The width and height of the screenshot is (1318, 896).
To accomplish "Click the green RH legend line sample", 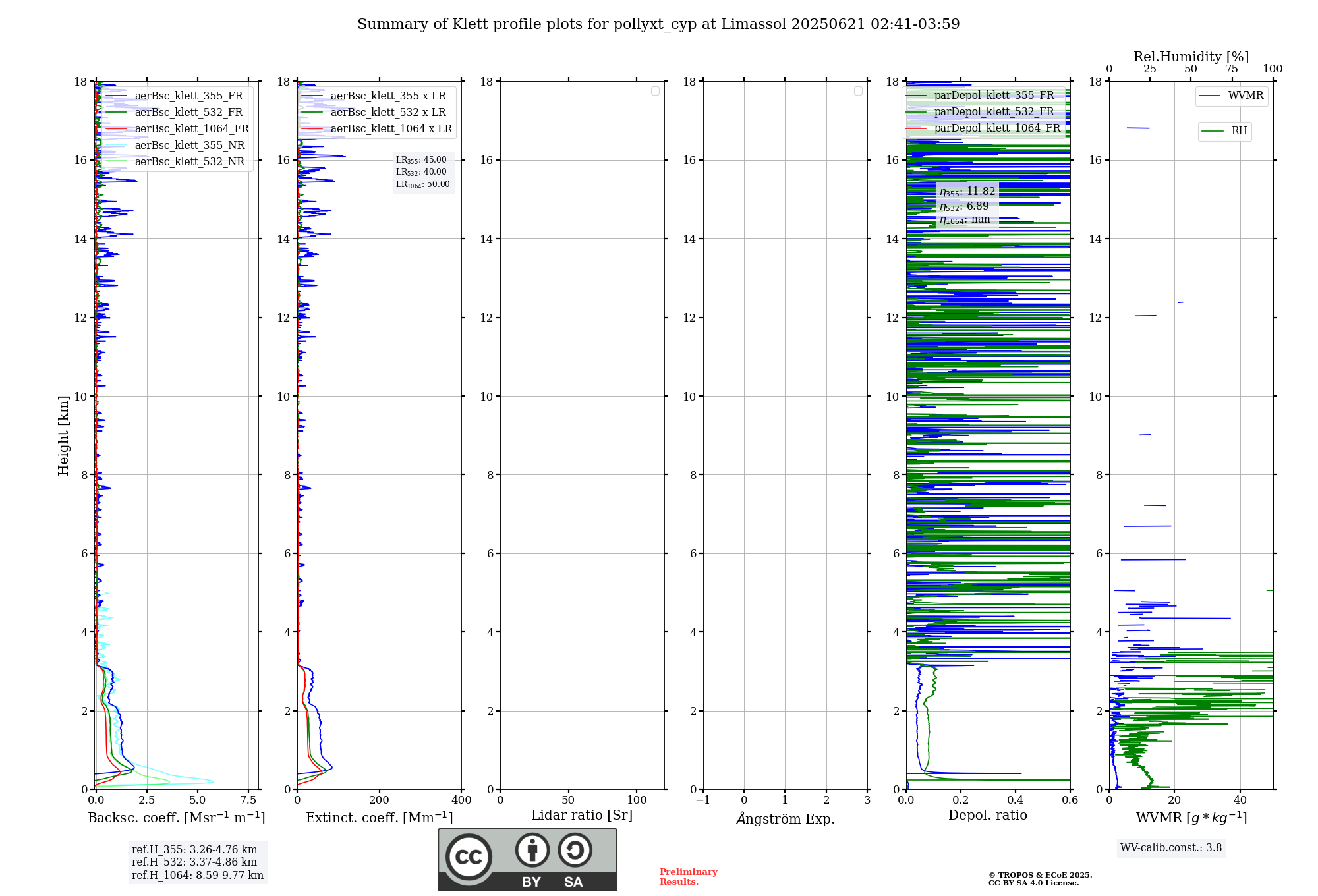I will click(1213, 131).
